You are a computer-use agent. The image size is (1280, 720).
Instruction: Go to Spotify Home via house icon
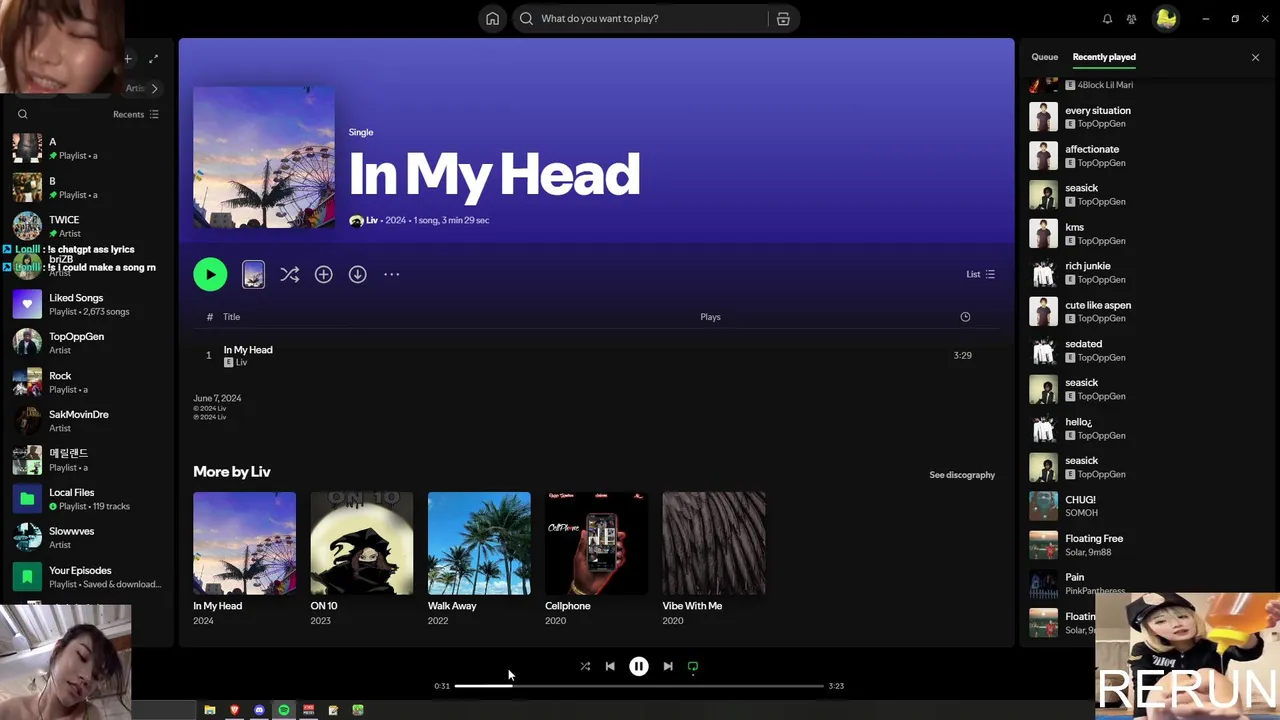(492, 18)
